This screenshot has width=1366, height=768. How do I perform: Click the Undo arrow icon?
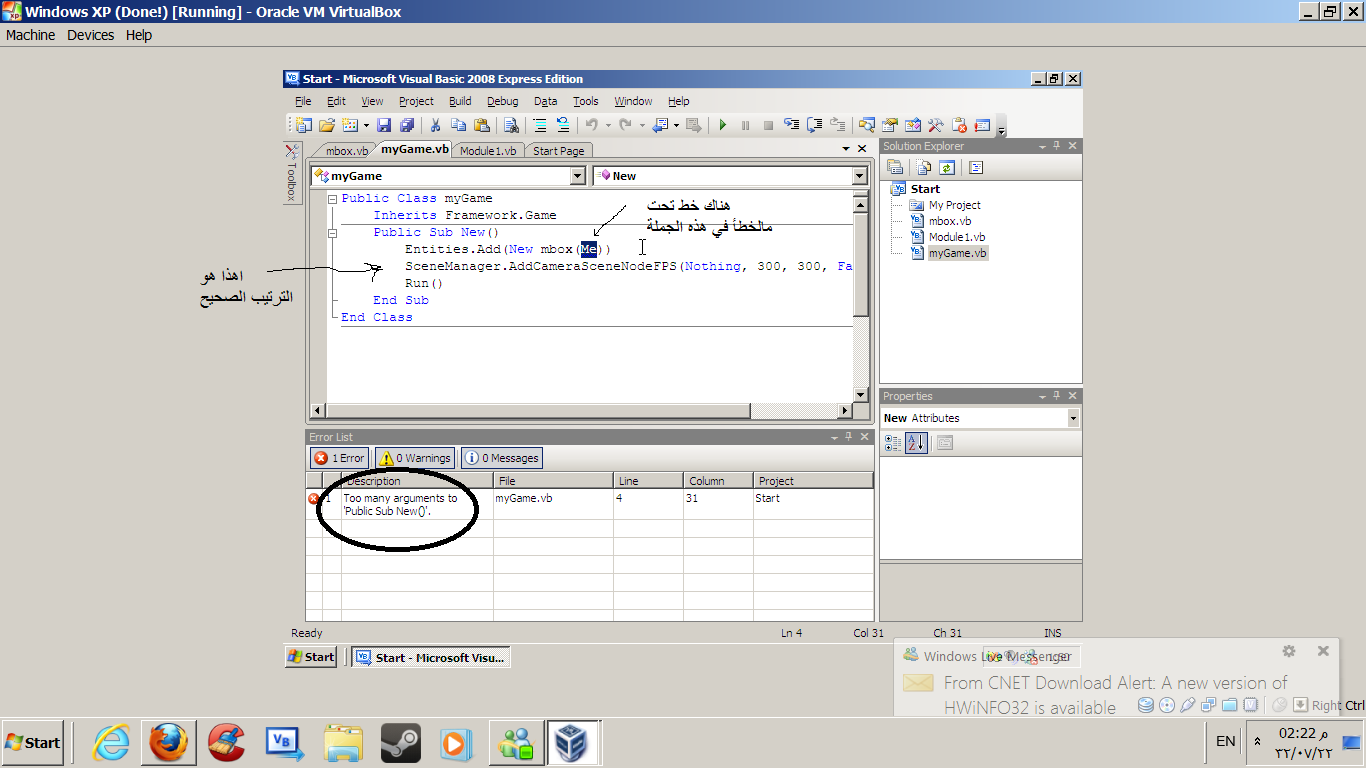(591, 125)
